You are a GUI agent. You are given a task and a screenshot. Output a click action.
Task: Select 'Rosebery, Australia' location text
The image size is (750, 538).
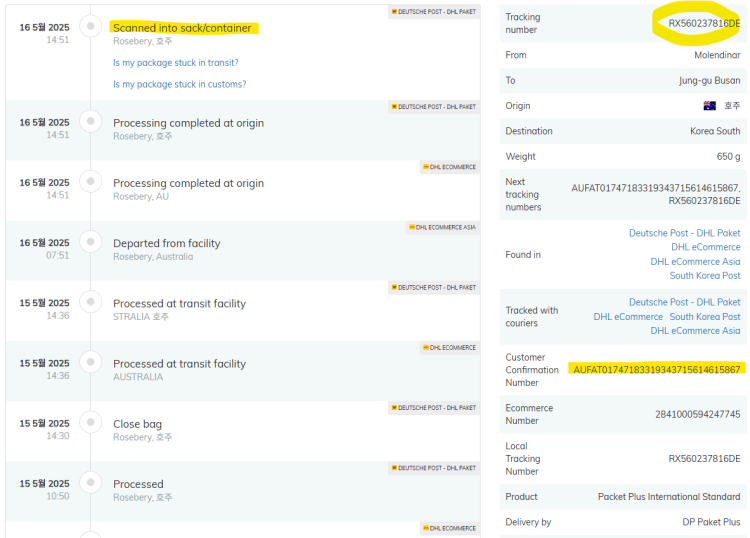[x=153, y=257]
